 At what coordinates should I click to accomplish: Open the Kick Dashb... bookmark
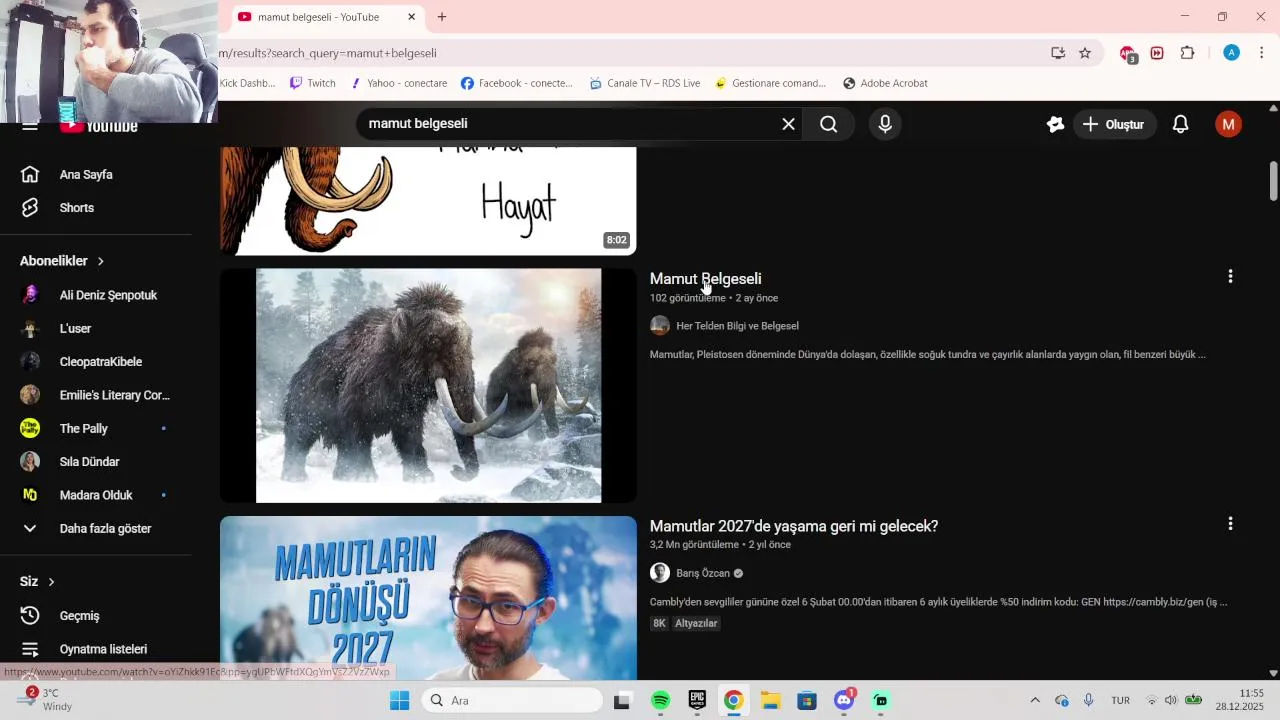click(247, 83)
